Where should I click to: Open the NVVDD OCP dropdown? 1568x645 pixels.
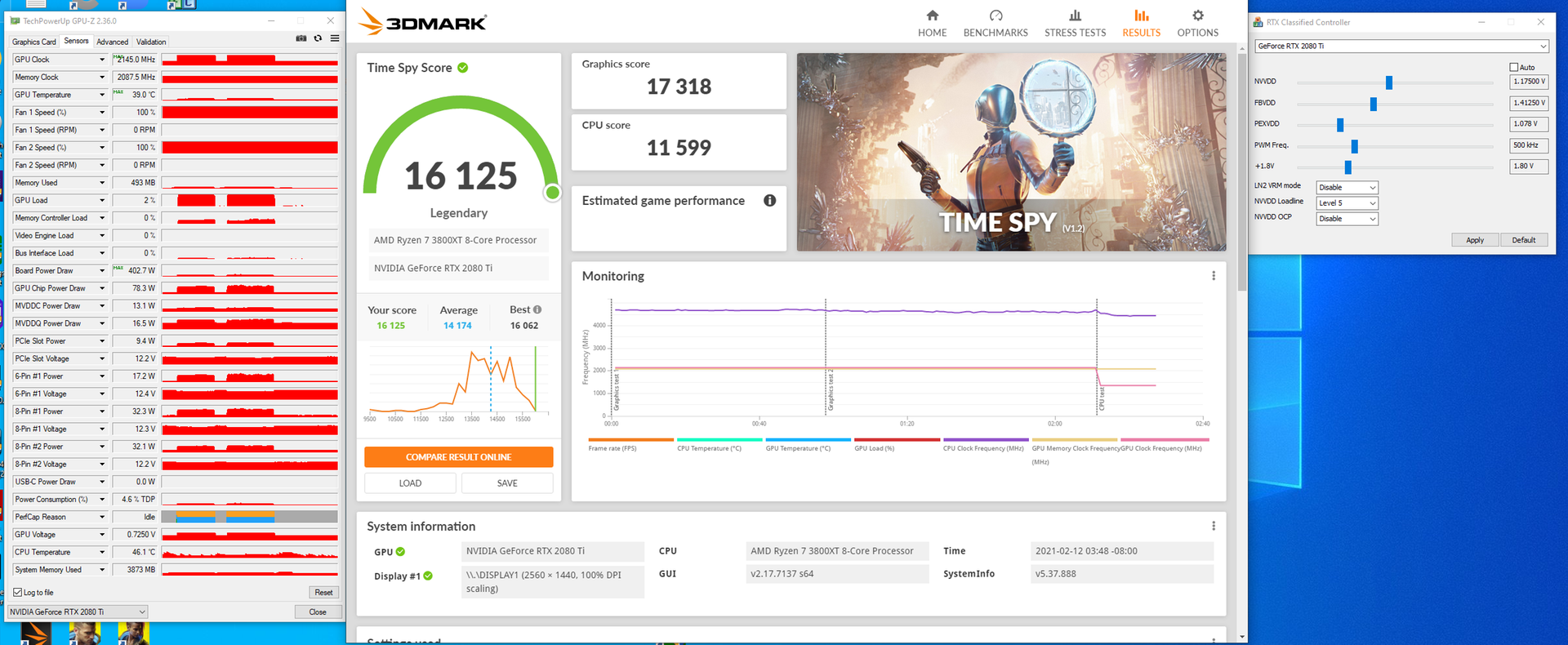pos(1347,219)
